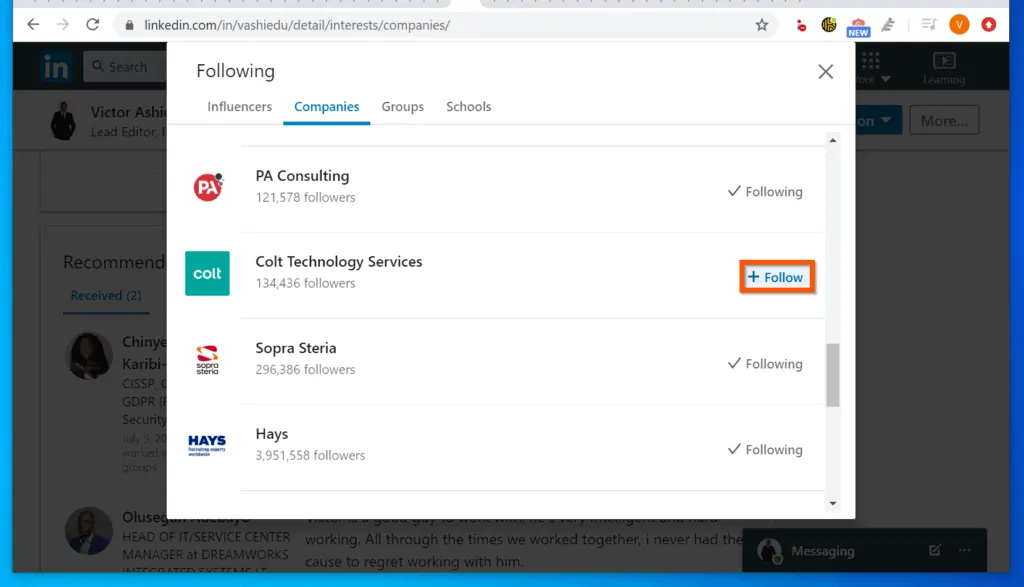Follow Colt Technology Services
Screen dimensions: 1024x587
tap(777, 278)
